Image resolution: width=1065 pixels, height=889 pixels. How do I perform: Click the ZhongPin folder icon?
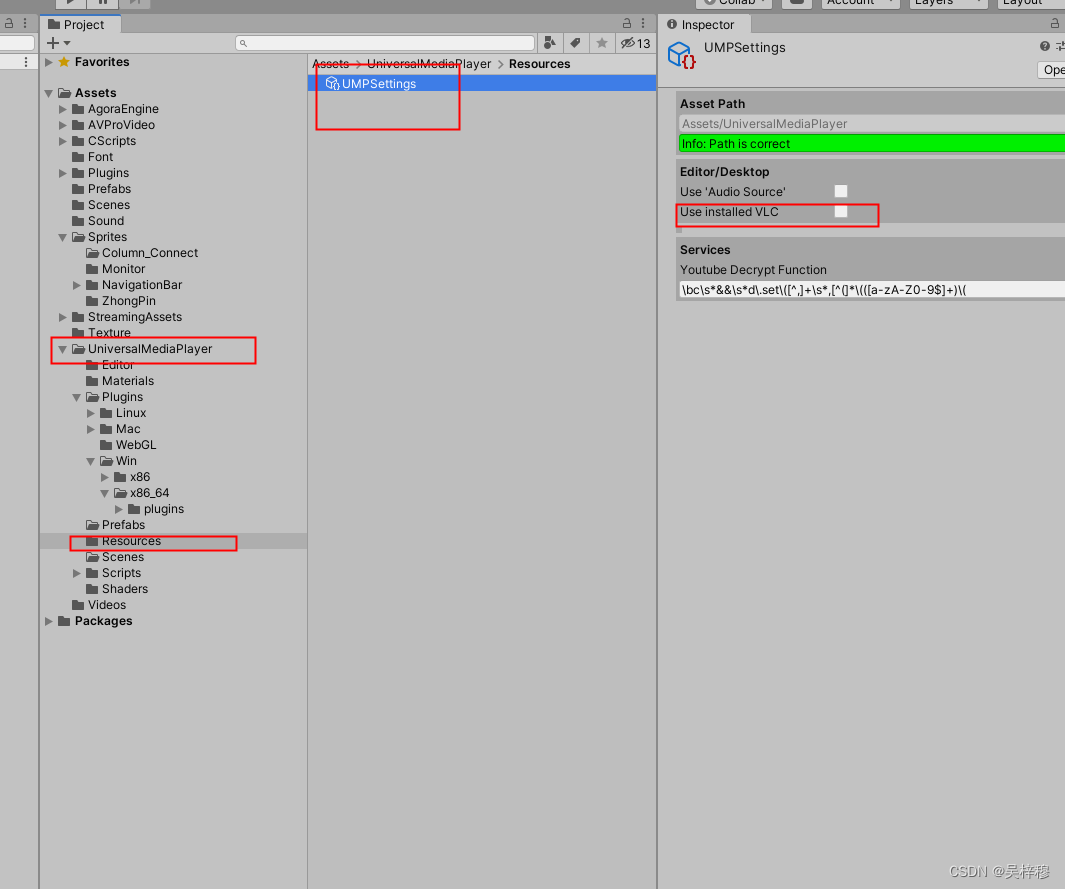pyautogui.click(x=92, y=301)
